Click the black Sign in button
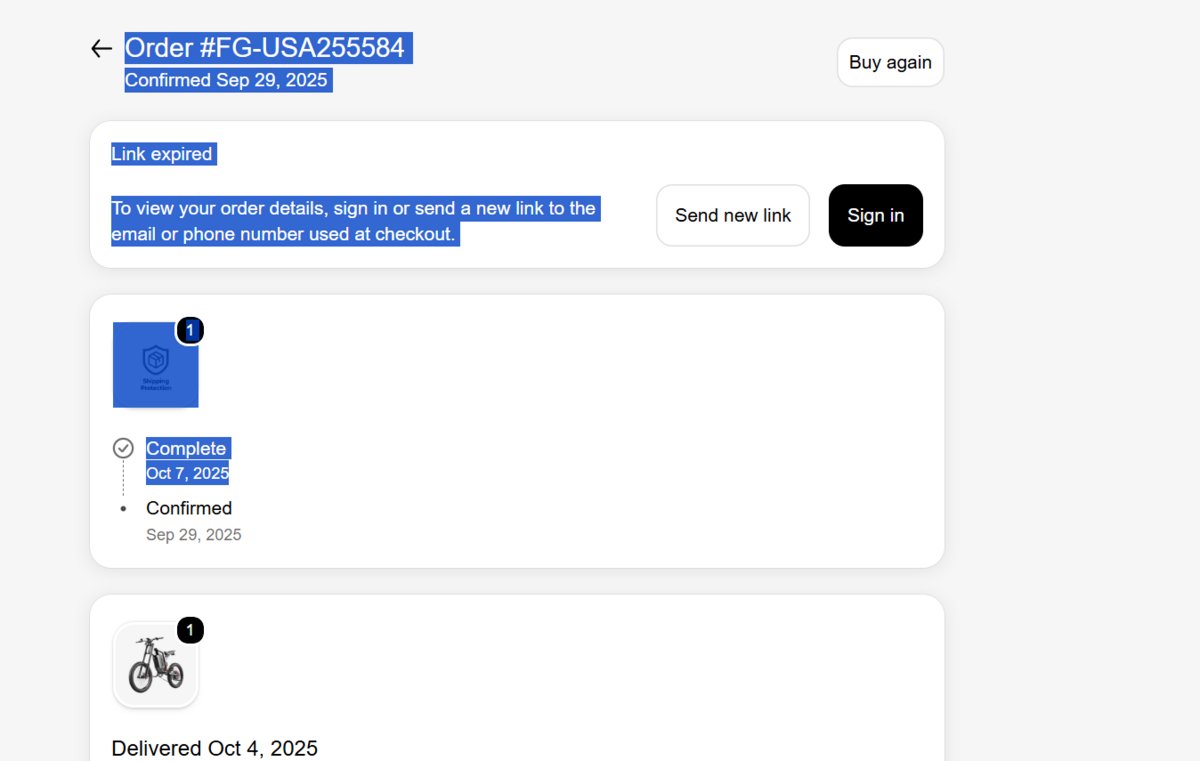Image resolution: width=1200 pixels, height=761 pixels. click(x=876, y=215)
